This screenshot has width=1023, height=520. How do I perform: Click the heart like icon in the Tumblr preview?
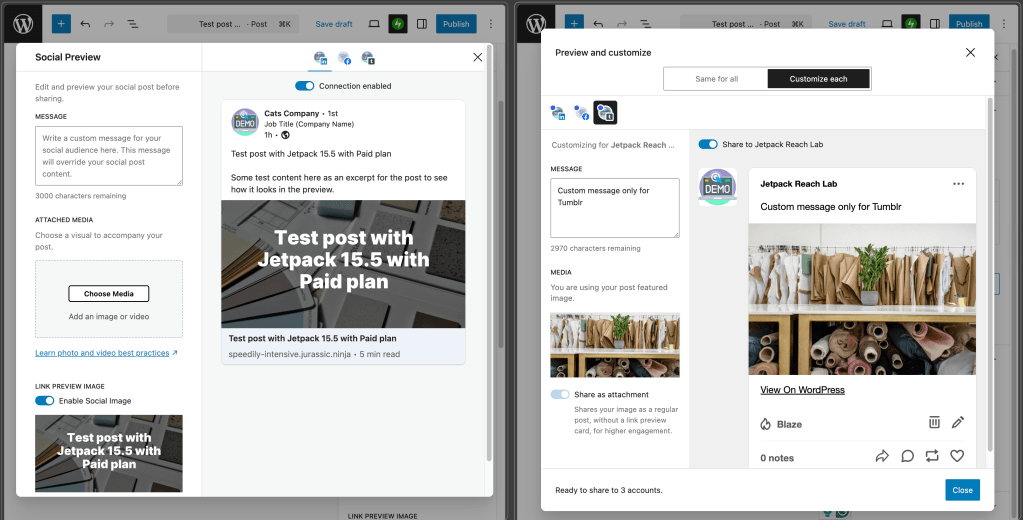[x=957, y=456]
